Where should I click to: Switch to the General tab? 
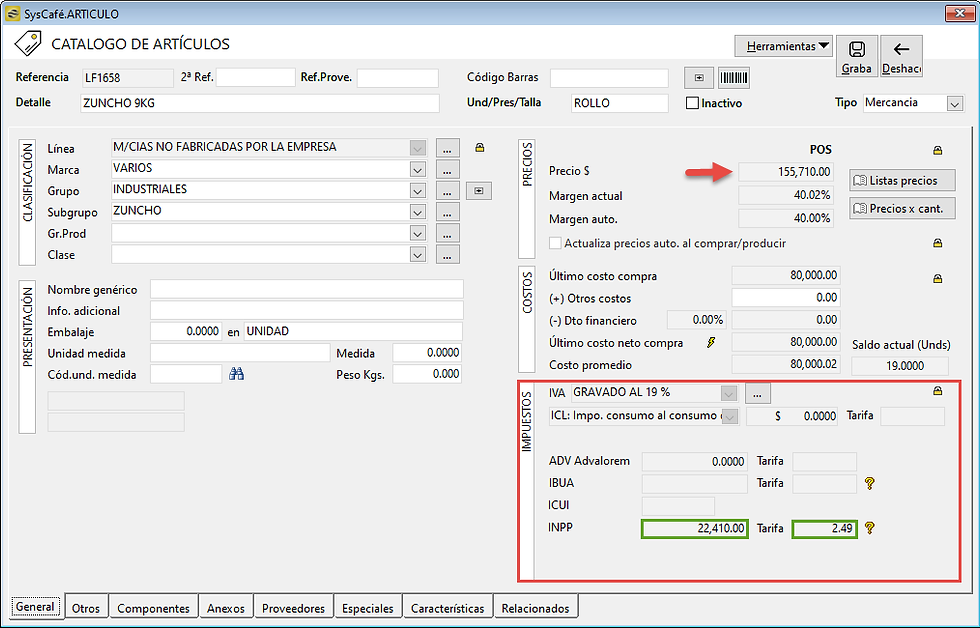(x=35, y=606)
